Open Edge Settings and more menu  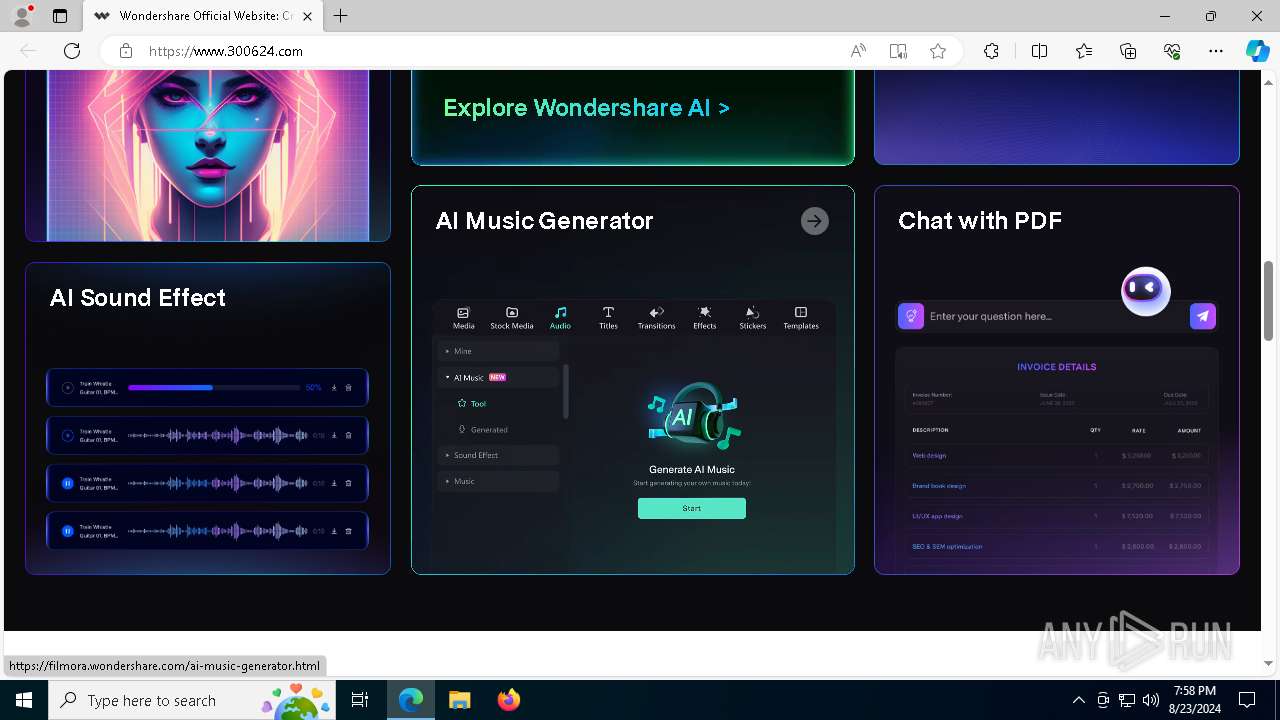click(1216, 51)
